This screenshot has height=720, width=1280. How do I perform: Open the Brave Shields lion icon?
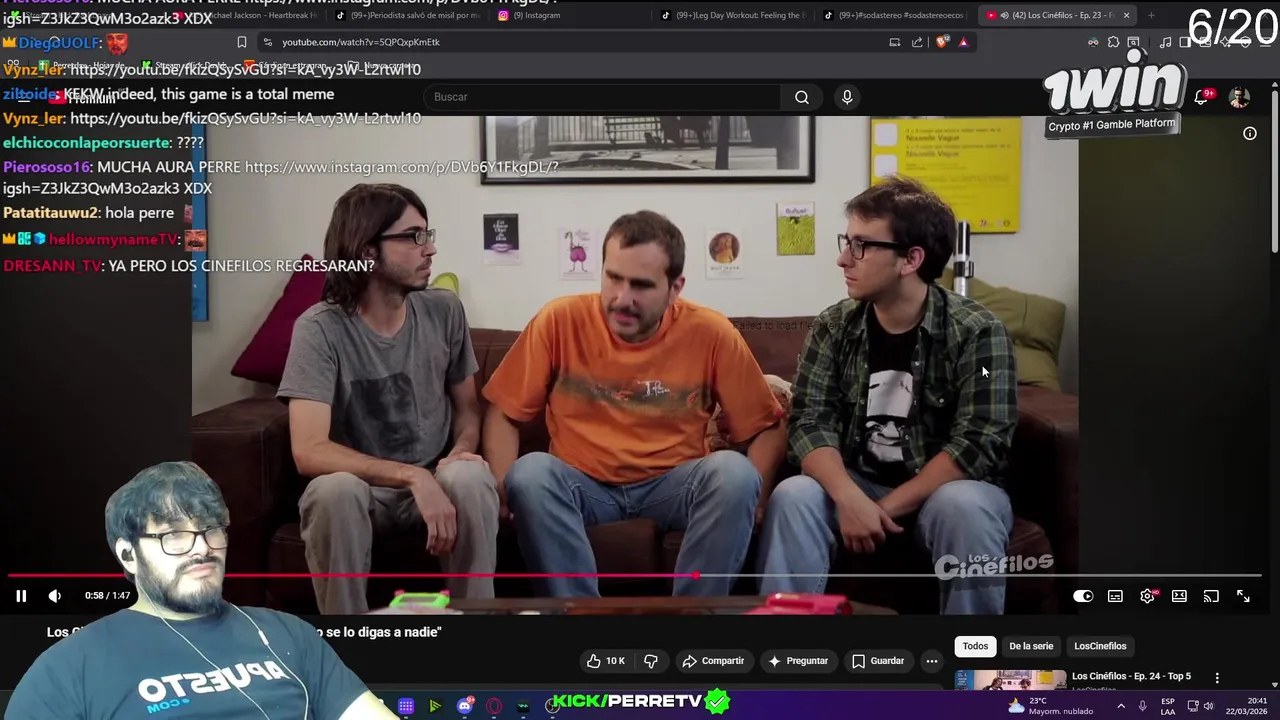click(942, 42)
